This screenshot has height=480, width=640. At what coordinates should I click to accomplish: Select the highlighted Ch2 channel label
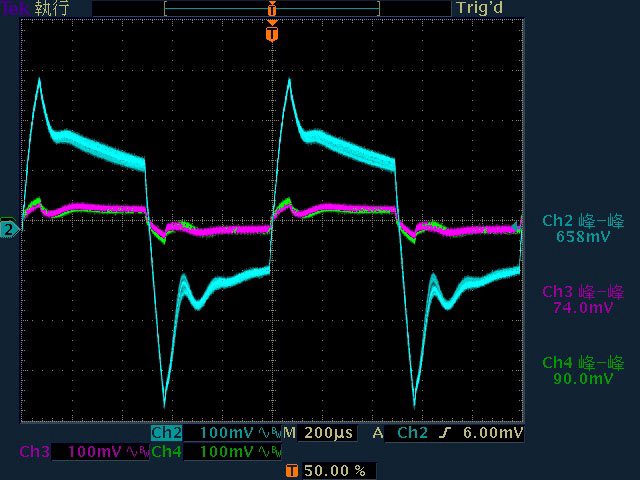168,434
